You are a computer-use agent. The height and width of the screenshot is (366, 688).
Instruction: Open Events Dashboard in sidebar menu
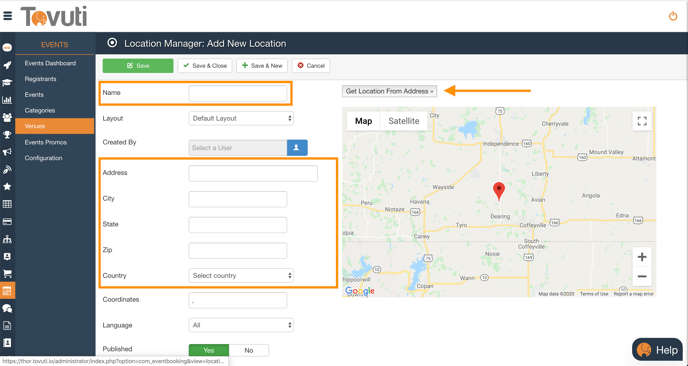tap(50, 63)
